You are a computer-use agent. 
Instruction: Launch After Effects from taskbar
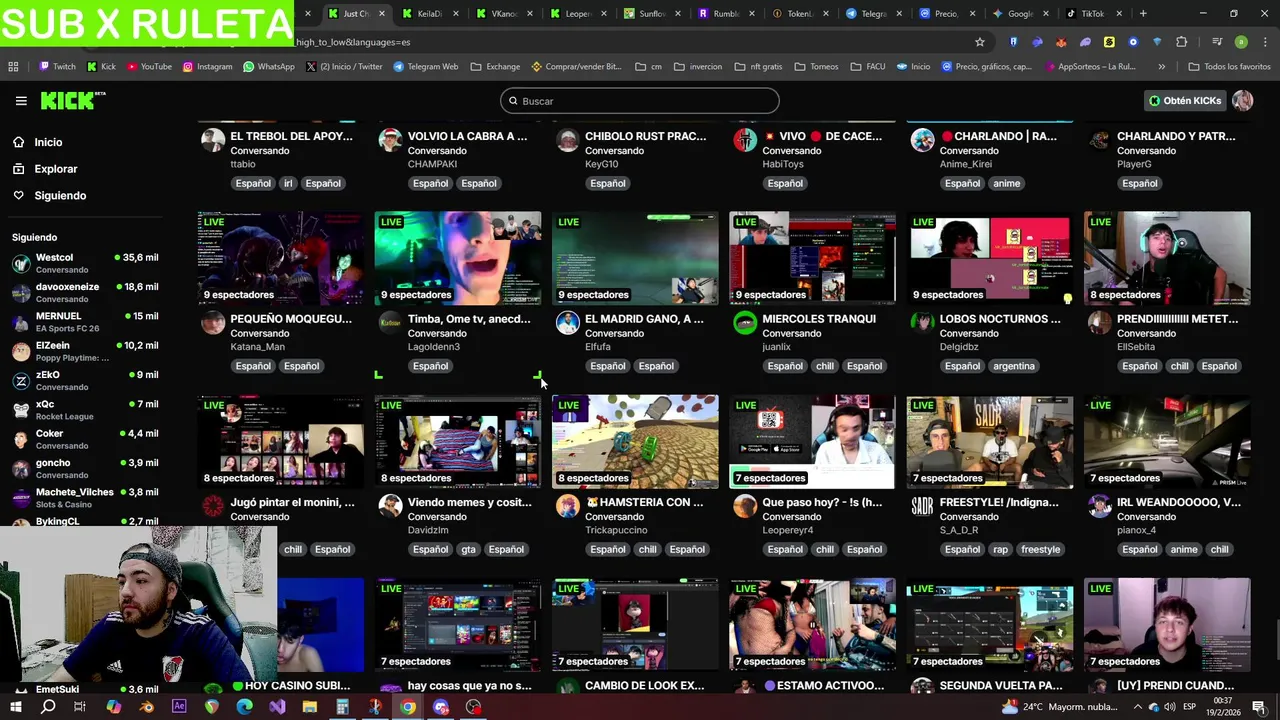pyautogui.click(x=179, y=707)
